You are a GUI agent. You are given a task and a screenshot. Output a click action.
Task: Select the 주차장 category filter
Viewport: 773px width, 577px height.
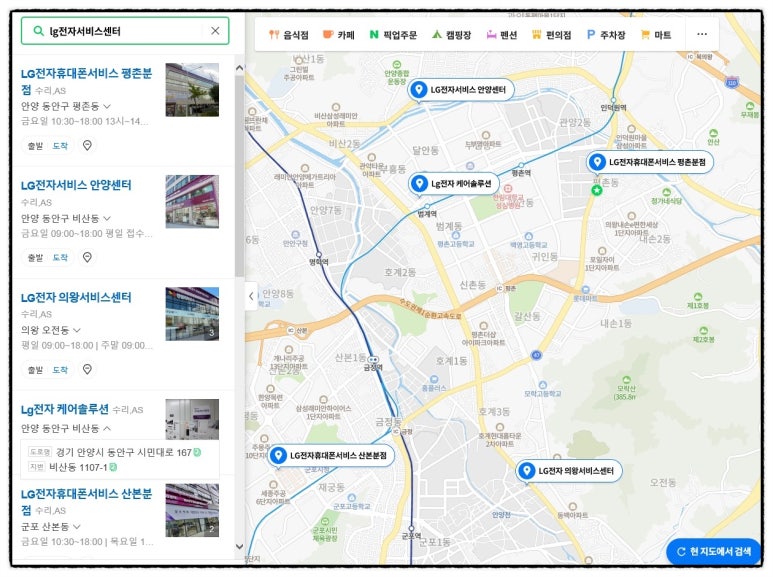[606, 35]
